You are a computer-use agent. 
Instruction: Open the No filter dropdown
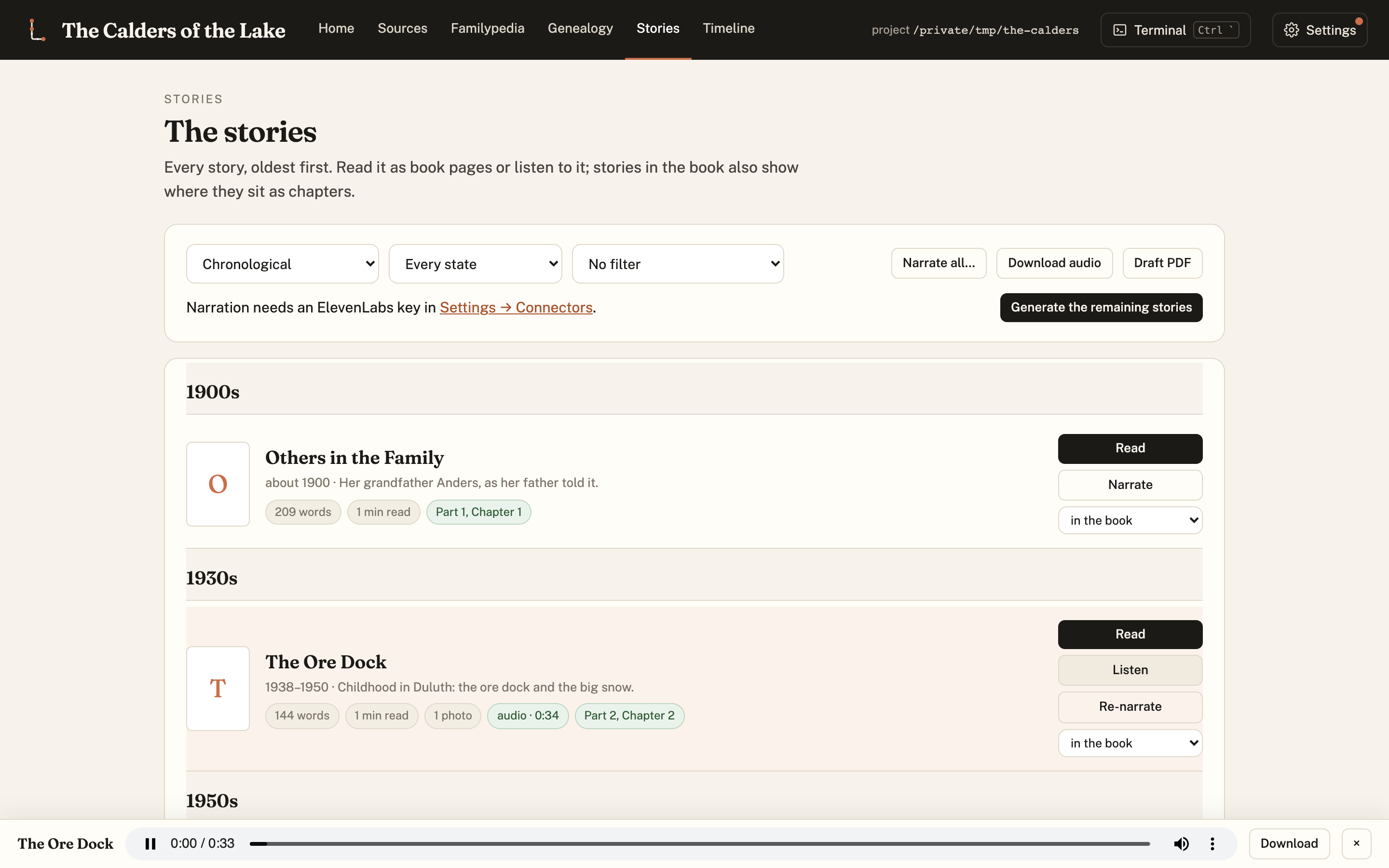(678, 264)
